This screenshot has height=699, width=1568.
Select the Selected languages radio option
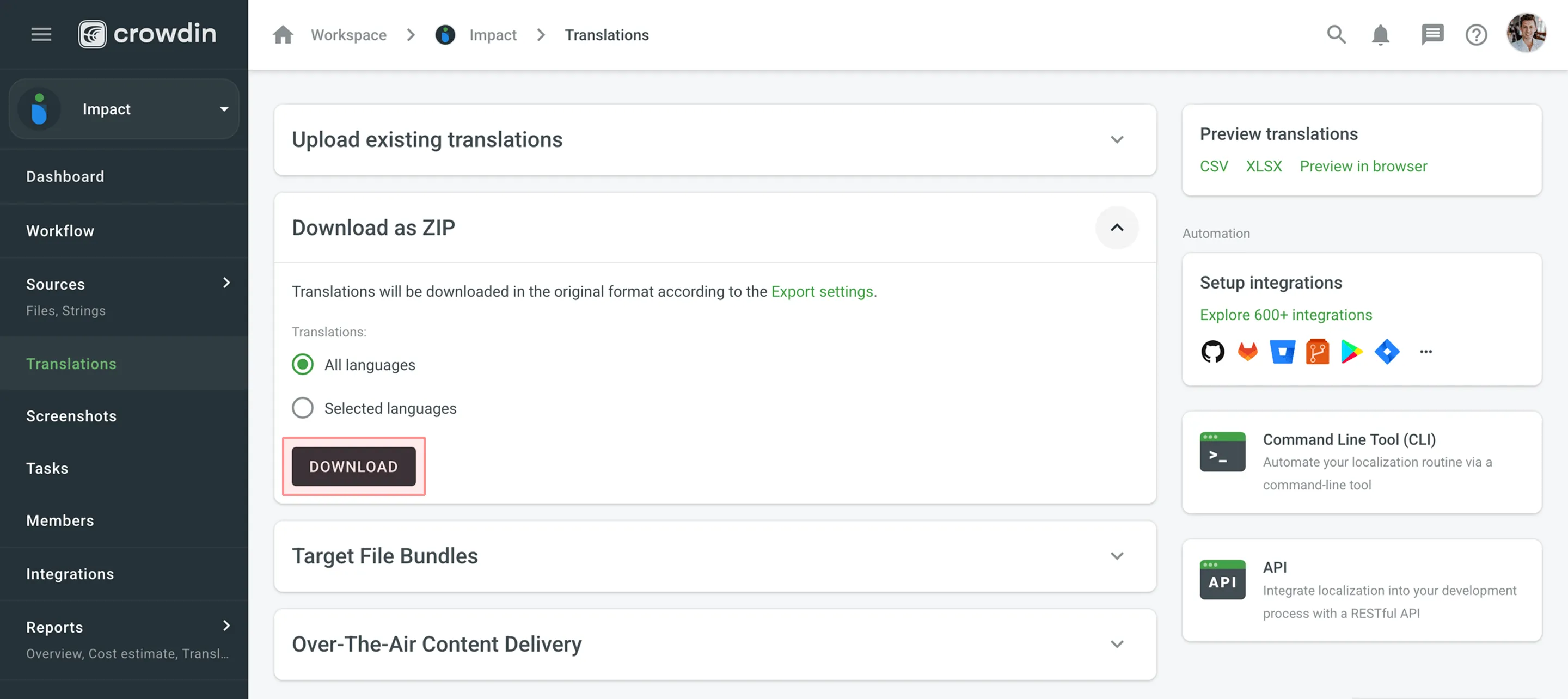tap(303, 408)
